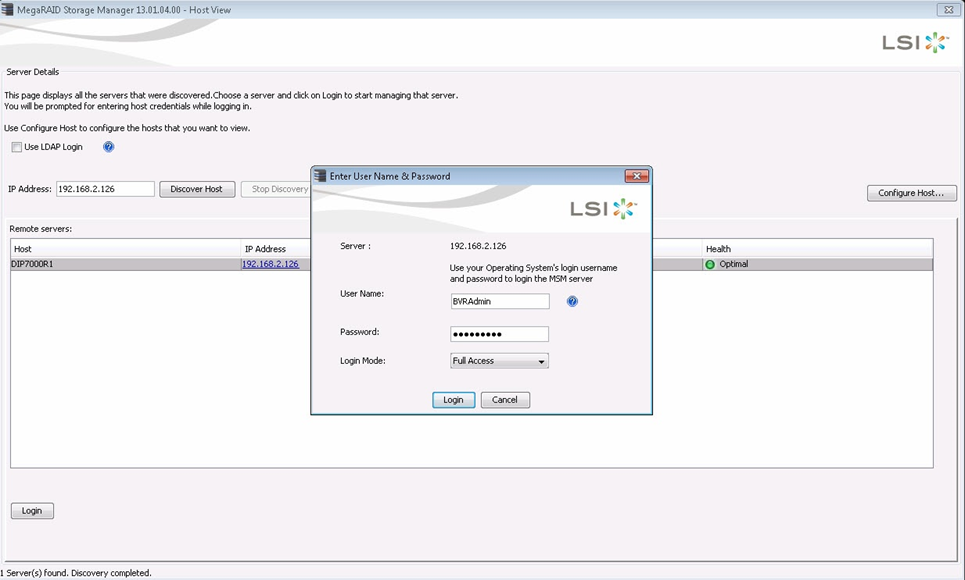This screenshot has width=965, height=580.
Task: Focus the IP Address input field
Action: pyautogui.click(x=105, y=189)
